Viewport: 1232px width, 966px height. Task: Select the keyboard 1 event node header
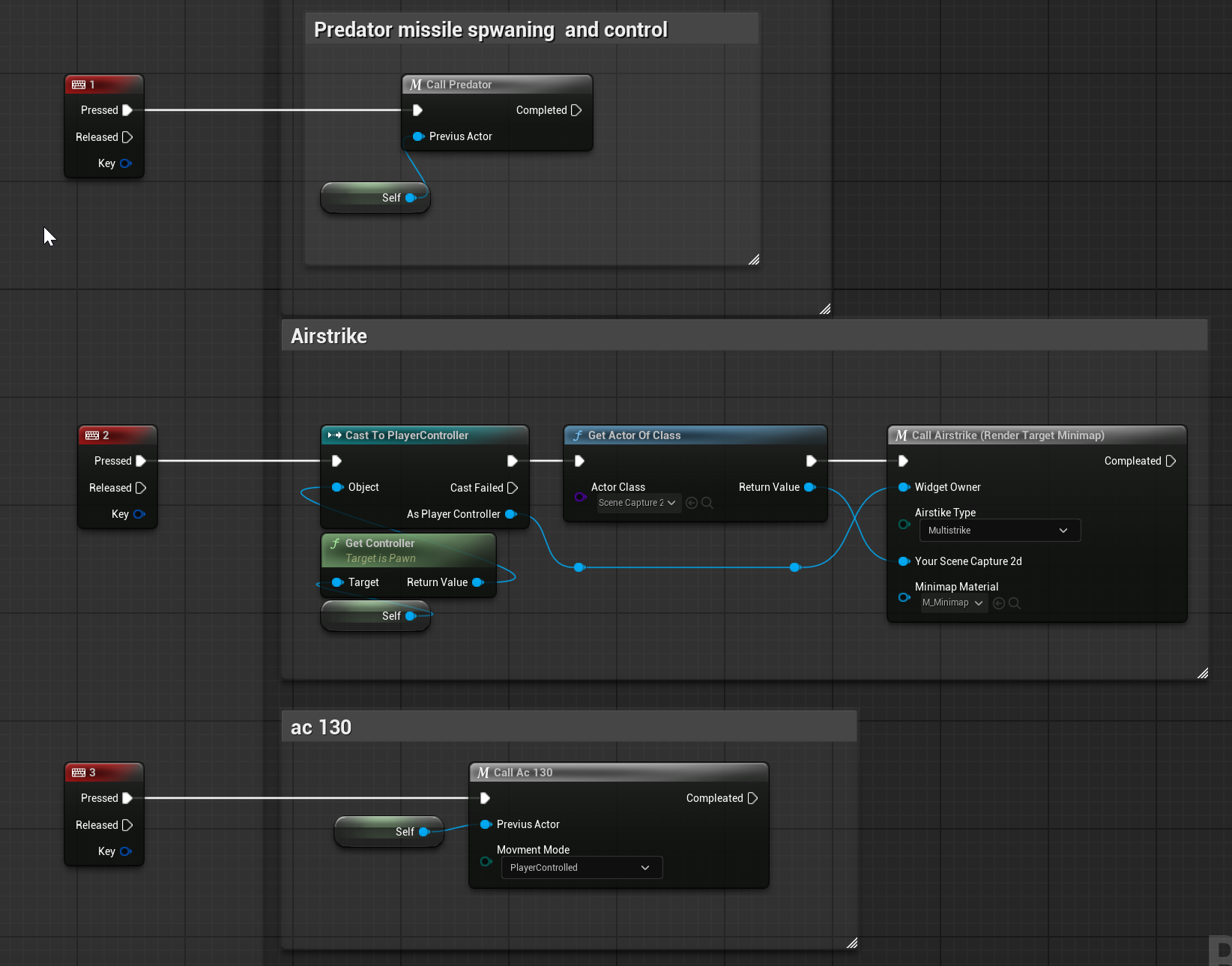click(x=104, y=85)
